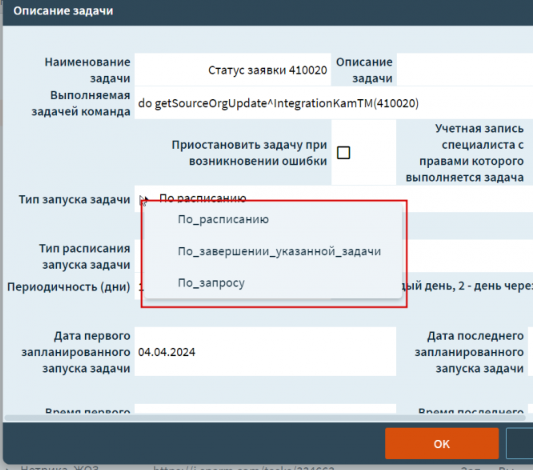
Task: Click the Дата первого запланированного запуска задачи label
Action: point(76,352)
